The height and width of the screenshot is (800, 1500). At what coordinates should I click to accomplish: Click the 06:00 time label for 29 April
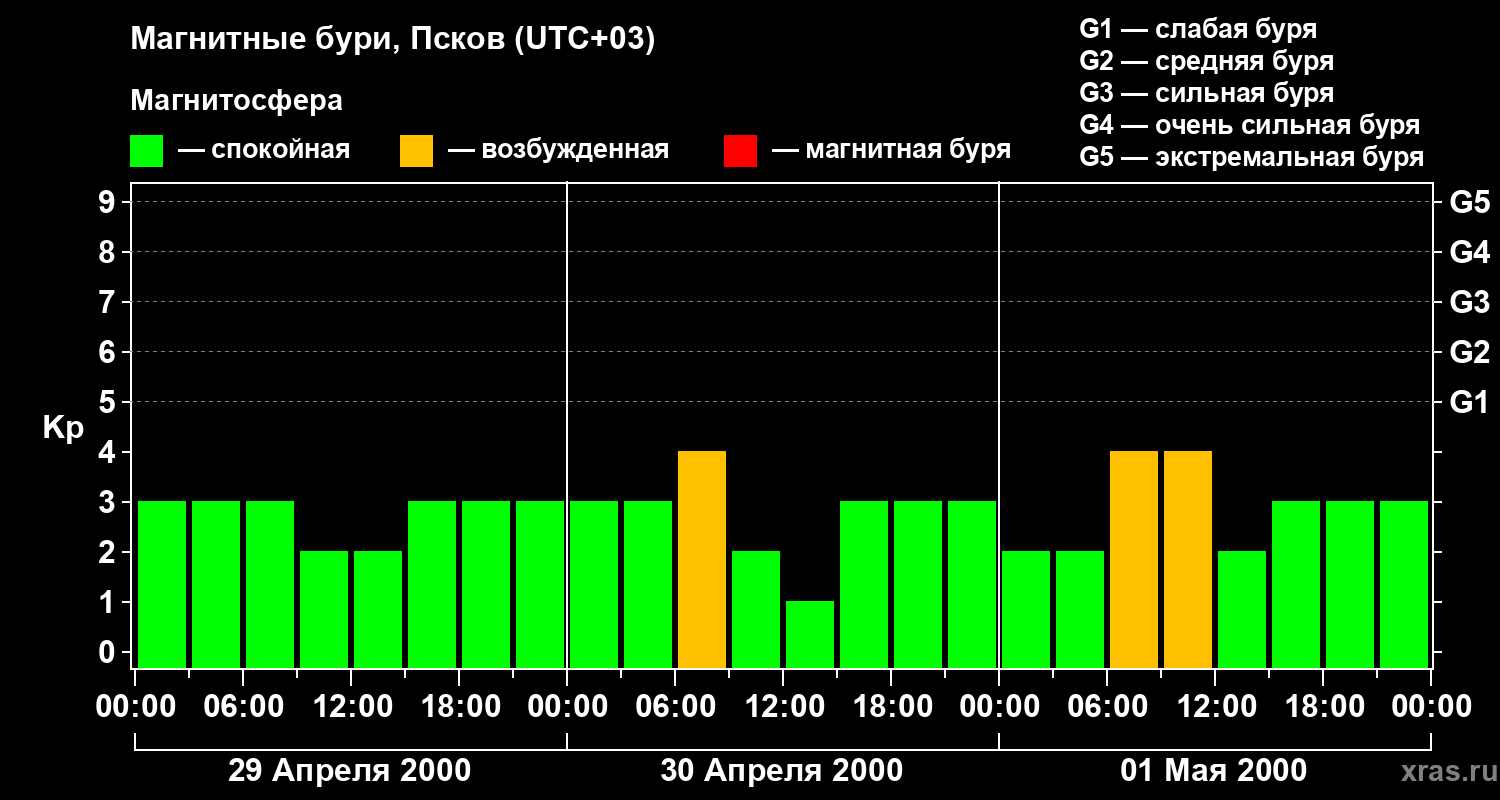pos(243,706)
